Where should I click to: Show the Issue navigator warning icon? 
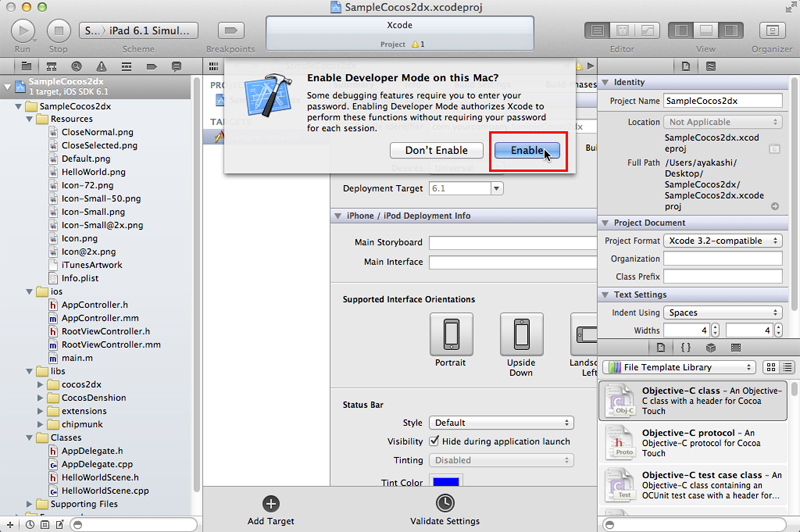point(102,66)
